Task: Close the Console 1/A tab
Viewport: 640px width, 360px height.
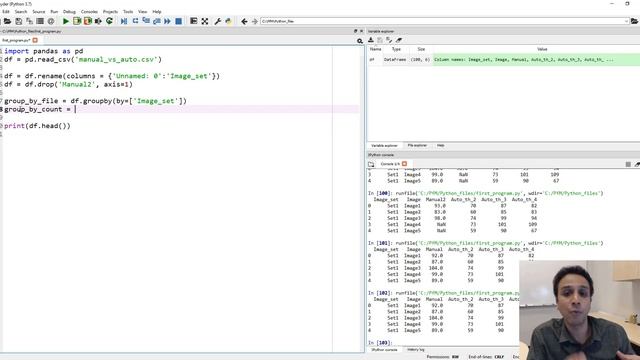Action: point(404,164)
